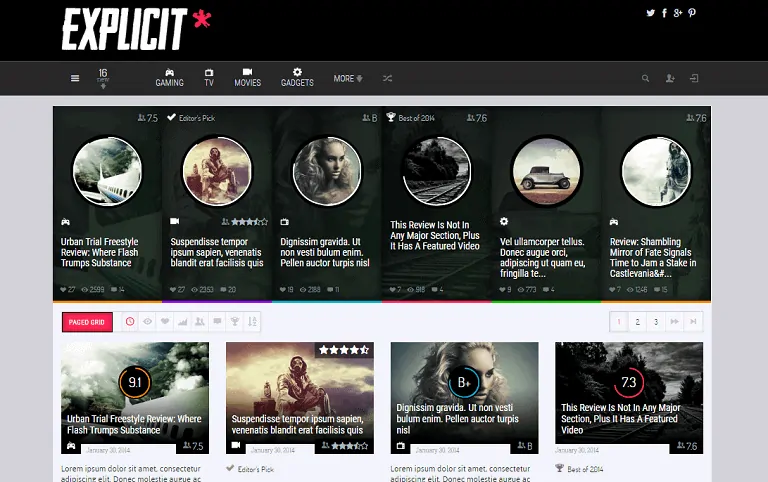Click the Paged Grid label button

87,322
